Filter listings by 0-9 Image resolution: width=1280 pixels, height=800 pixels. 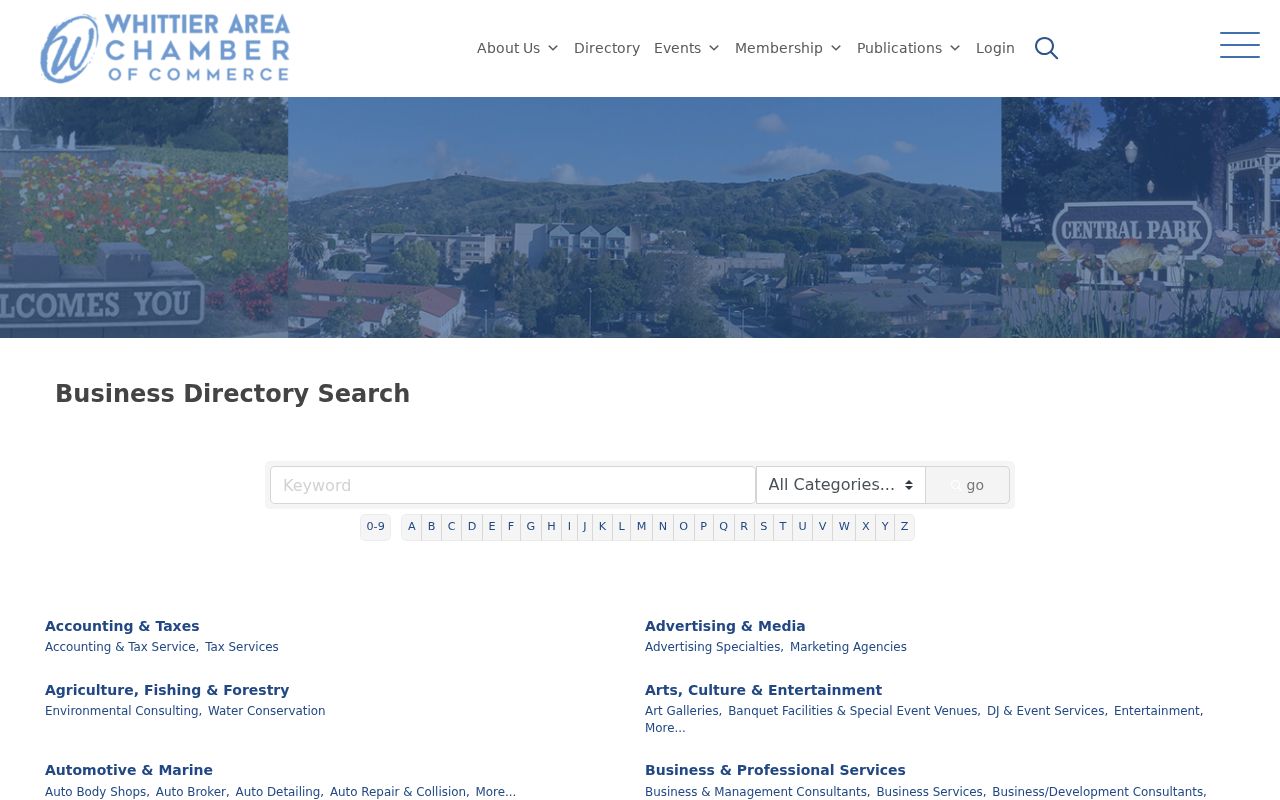coord(375,527)
